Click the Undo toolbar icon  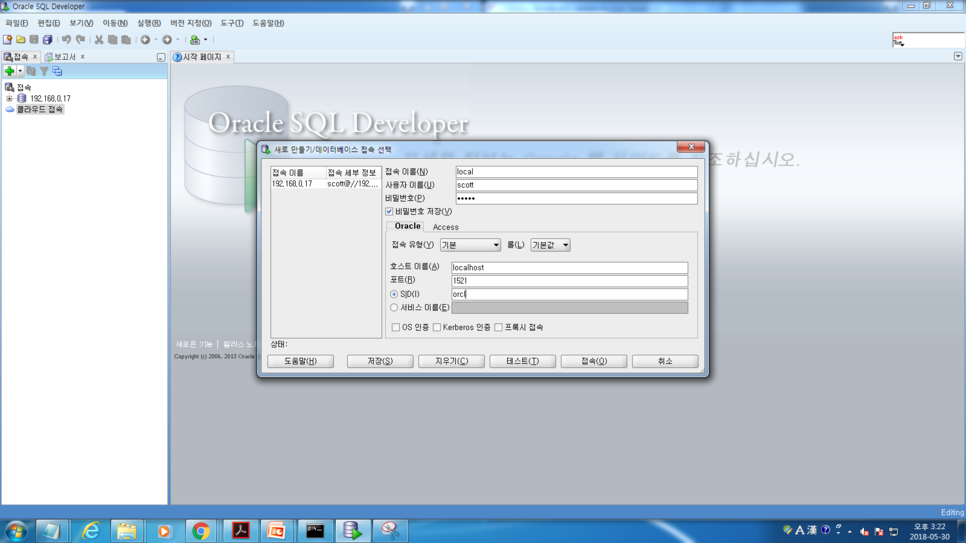click(67, 39)
